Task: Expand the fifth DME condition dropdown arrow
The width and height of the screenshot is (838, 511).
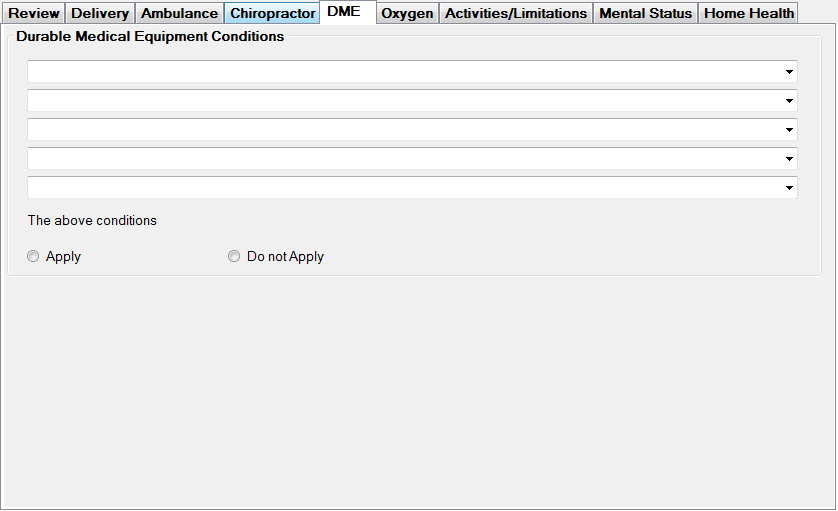Action: pyautogui.click(x=789, y=188)
